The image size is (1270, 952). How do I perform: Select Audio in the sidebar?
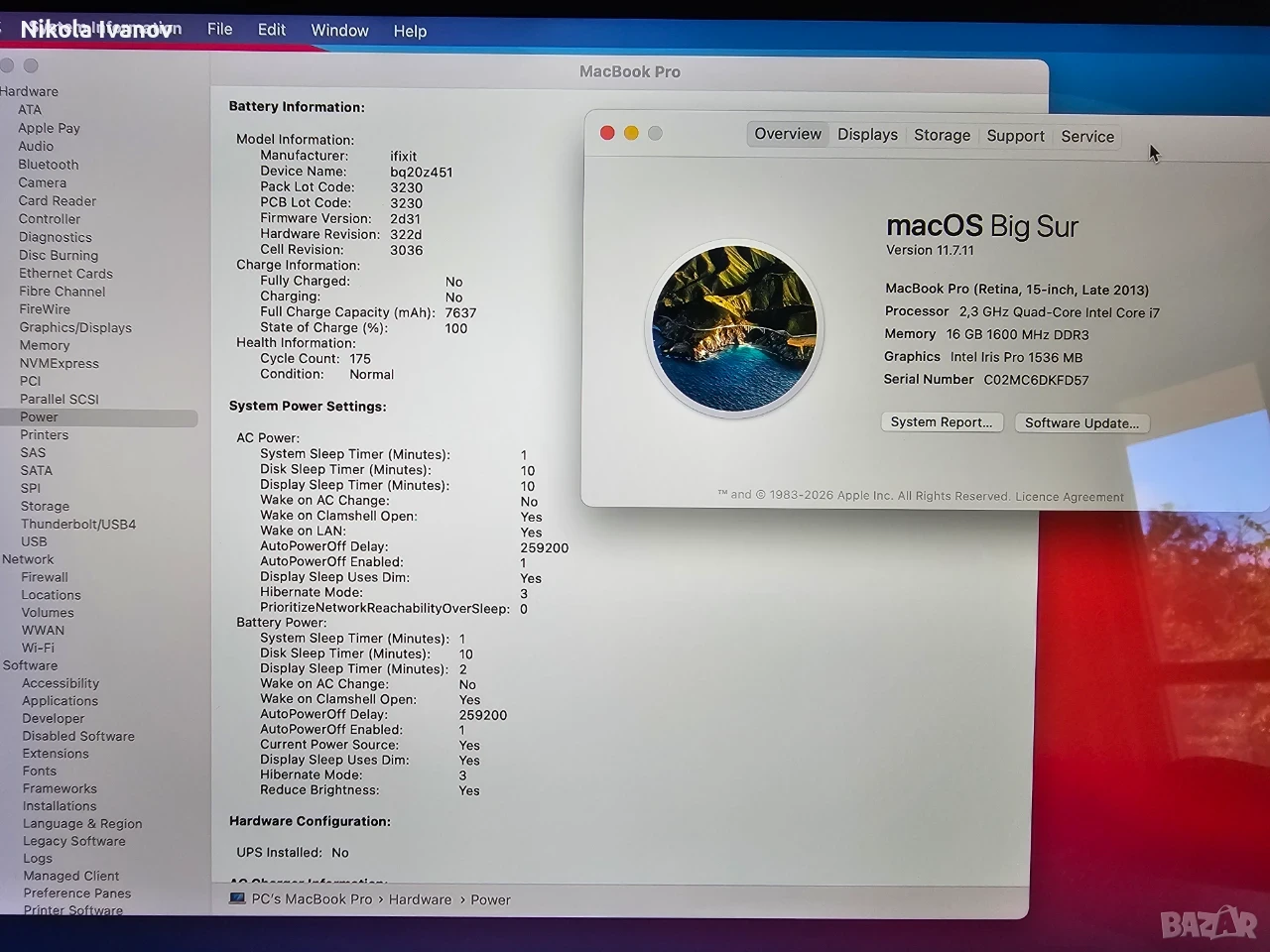(36, 146)
